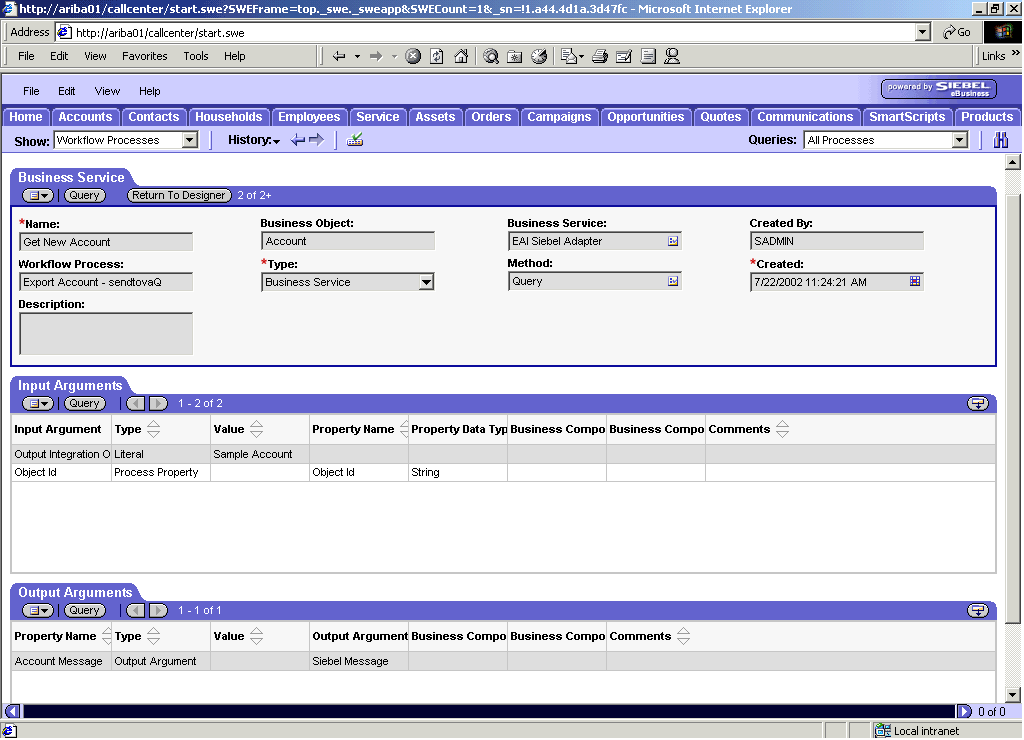Stop page loading with the Stop icon
The width and height of the screenshot is (1024, 740).
tap(413, 56)
